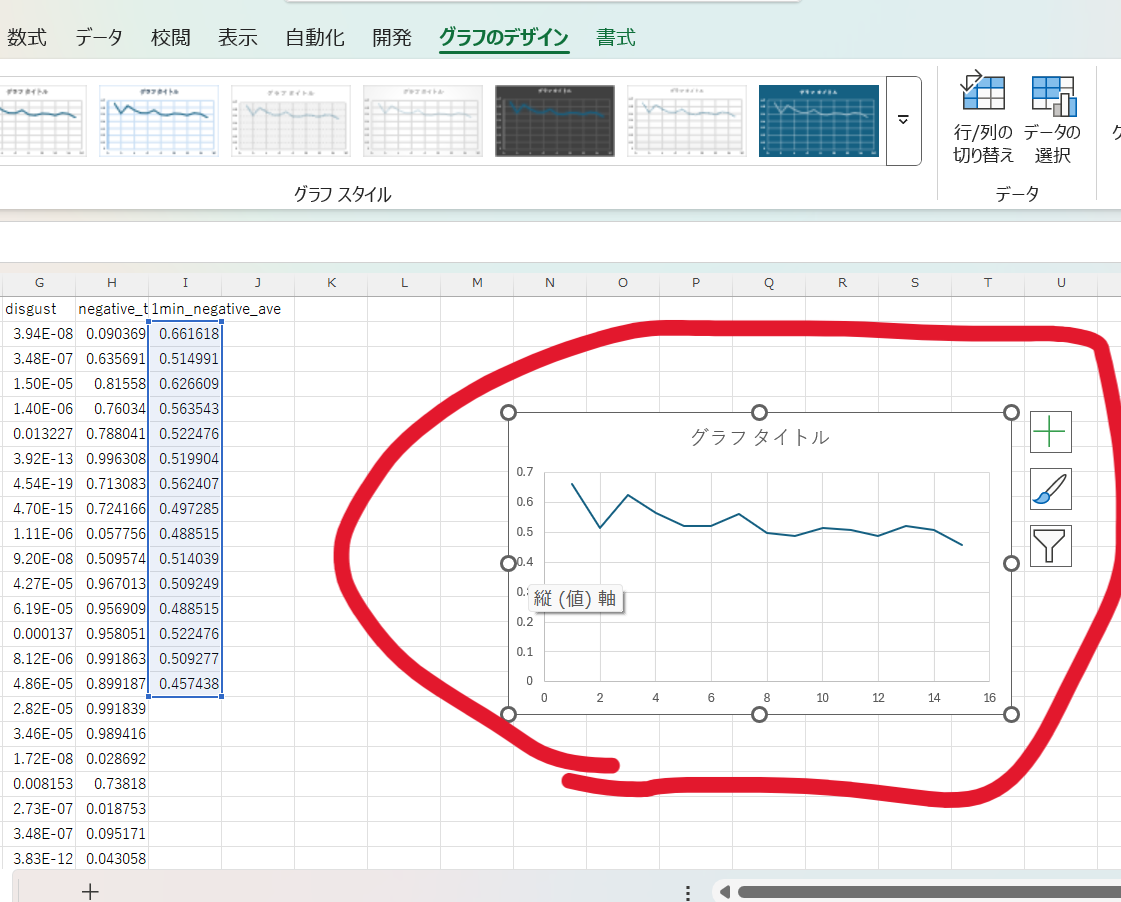Select the blue chart style thumbnail at the gallery end
The height and width of the screenshot is (902, 1121).
coord(818,120)
